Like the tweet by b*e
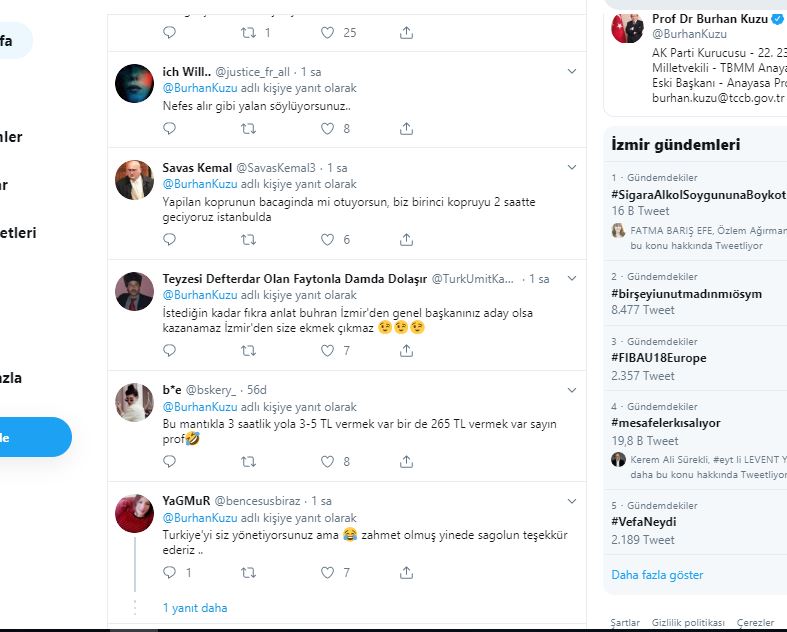This screenshot has width=787, height=632. (327, 462)
